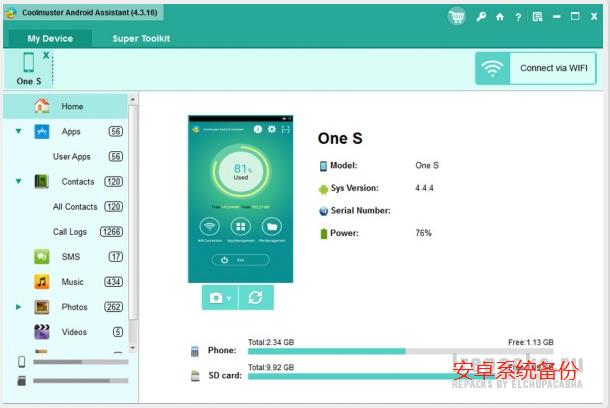The height and width of the screenshot is (408, 610).
Task: Click the SMS message bubble icon
Action: click(42, 257)
